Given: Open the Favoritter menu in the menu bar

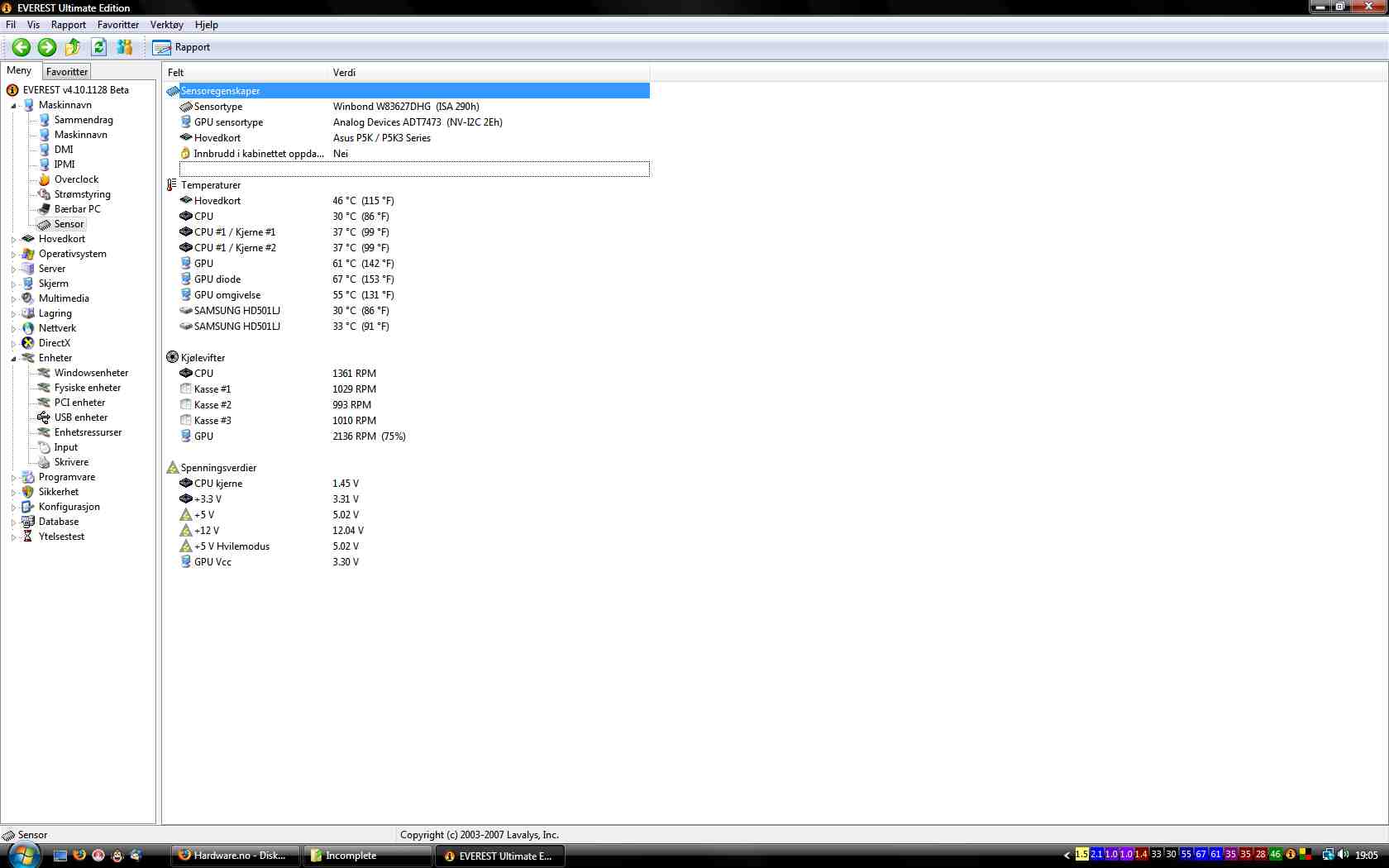Looking at the screenshot, I should (118, 25).
